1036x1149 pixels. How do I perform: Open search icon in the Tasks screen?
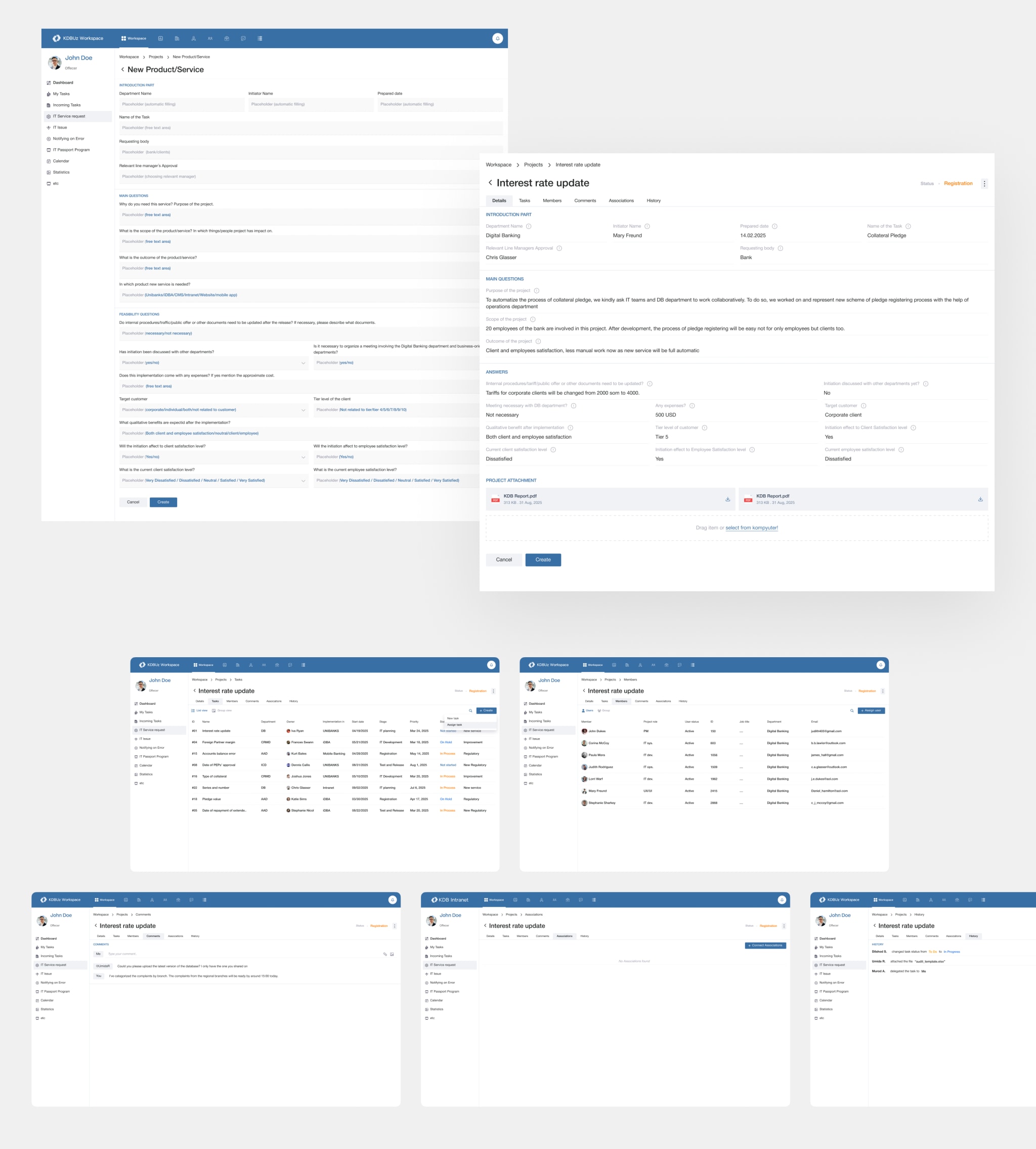coord(470,710)
